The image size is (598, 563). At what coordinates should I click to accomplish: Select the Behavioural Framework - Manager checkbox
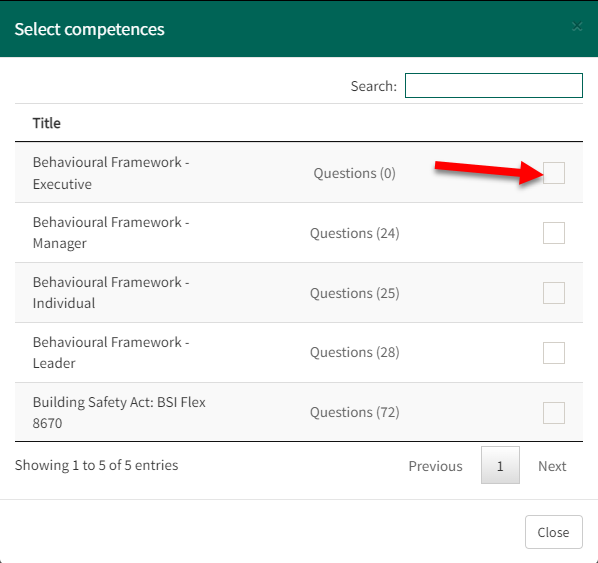(x=554, y=233)
